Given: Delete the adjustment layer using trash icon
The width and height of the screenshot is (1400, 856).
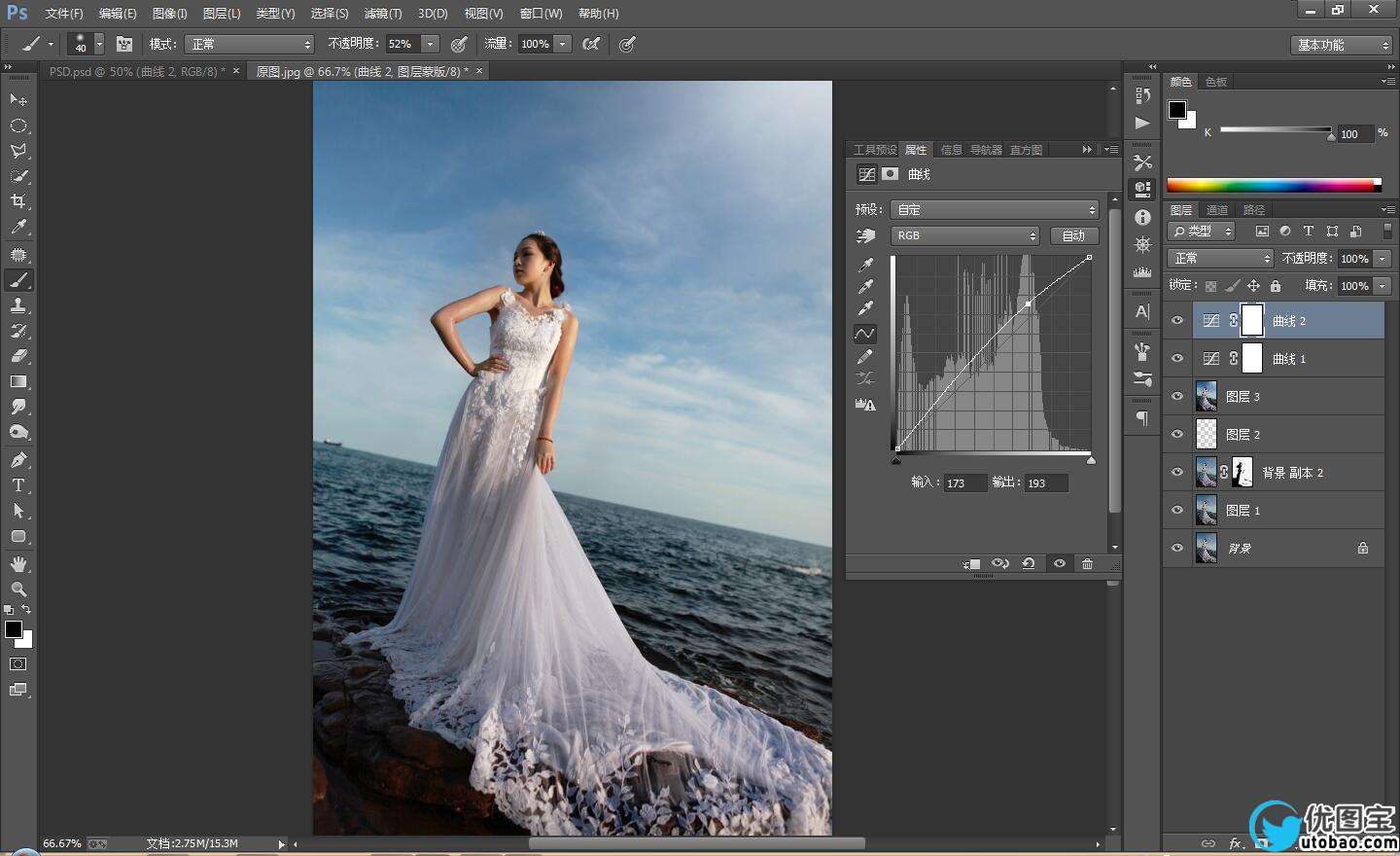Looking at the screenshot, I should pyautogui.click(x=1087, y=563).
